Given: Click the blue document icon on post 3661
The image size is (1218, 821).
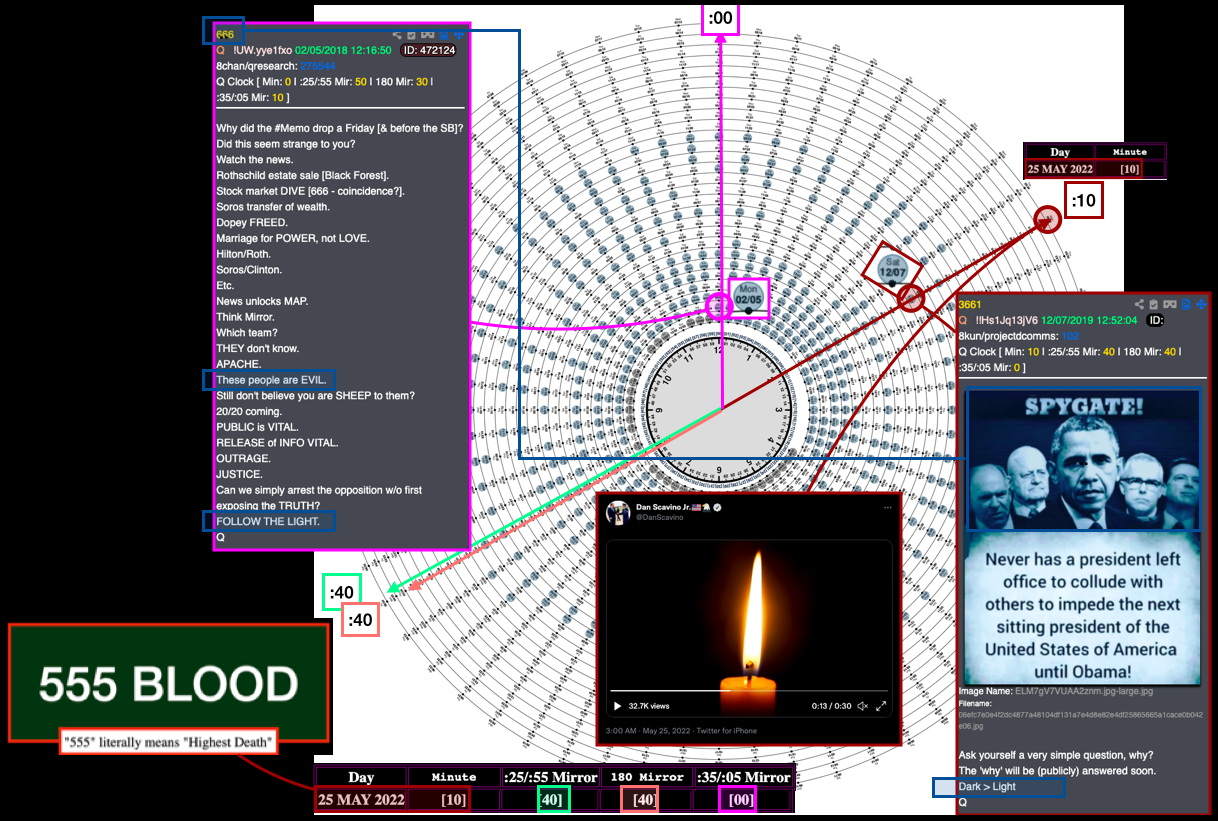Looking at the screenshot, I should coord(1186,304).
